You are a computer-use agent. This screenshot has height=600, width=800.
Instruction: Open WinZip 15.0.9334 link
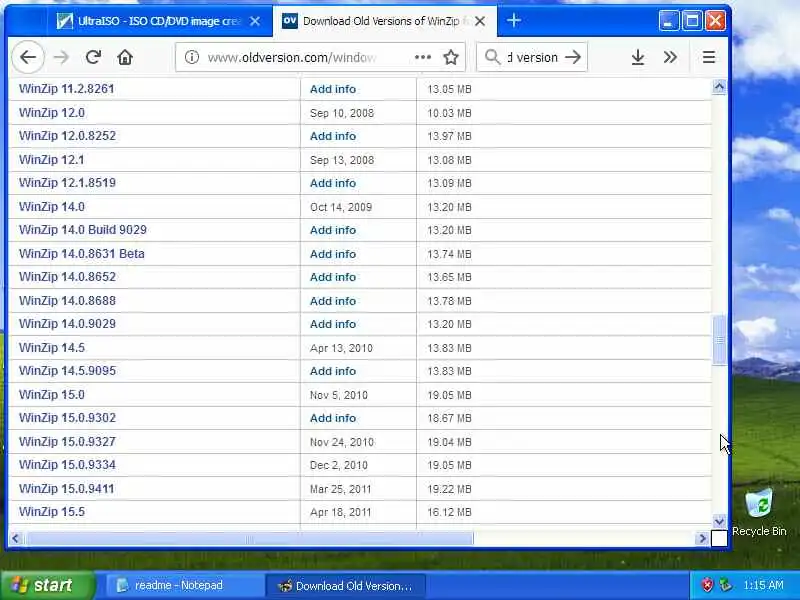point(67,464)
